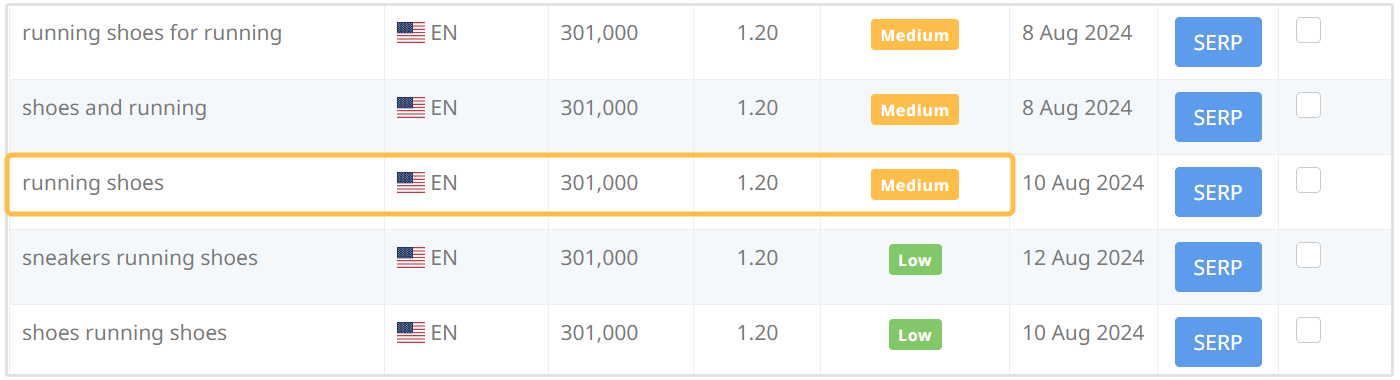
Task: Launch SERP for shoes running shoes
Action: [x=1218, y=342]
